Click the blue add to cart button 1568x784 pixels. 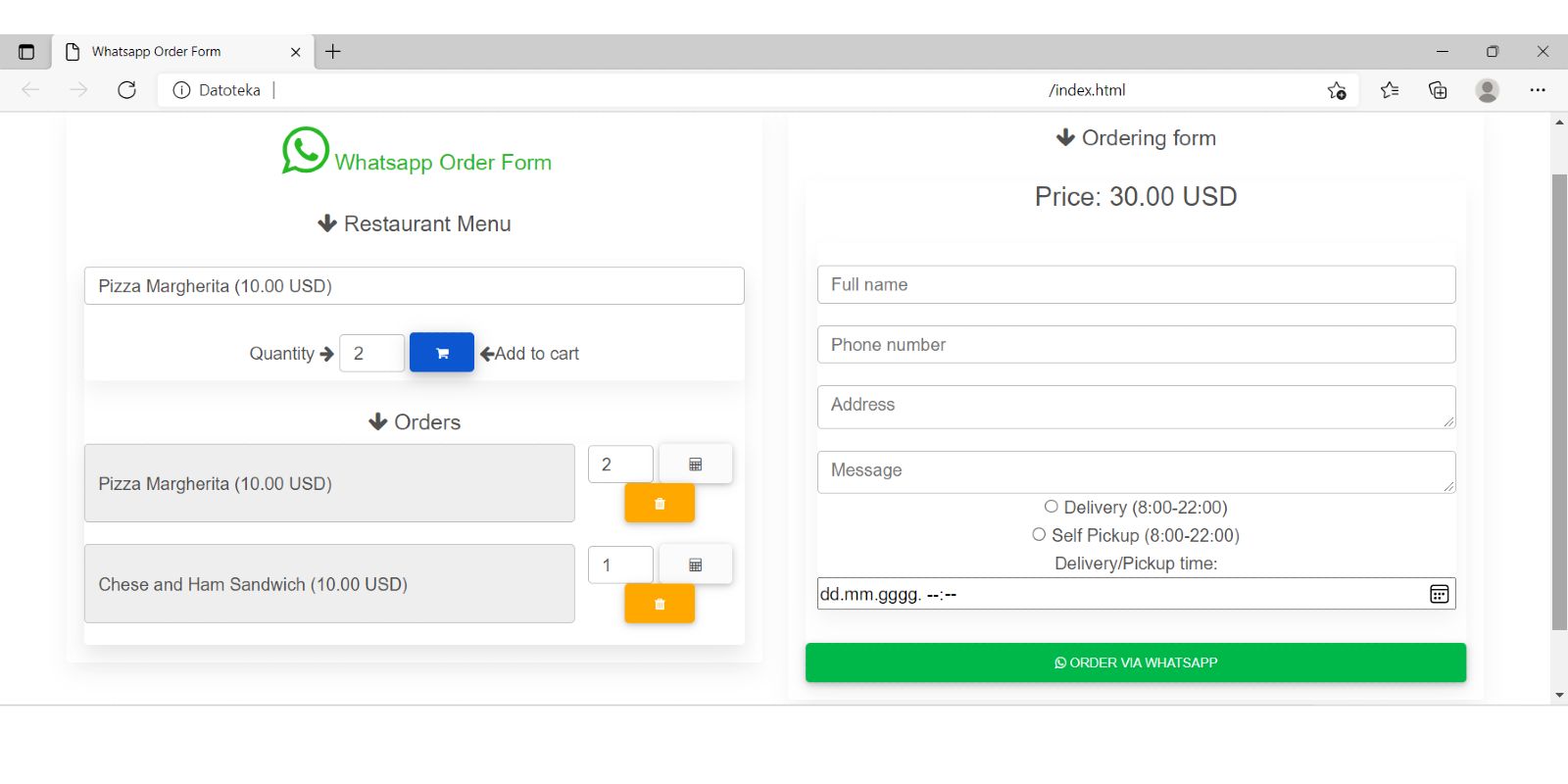click(441, 353)
